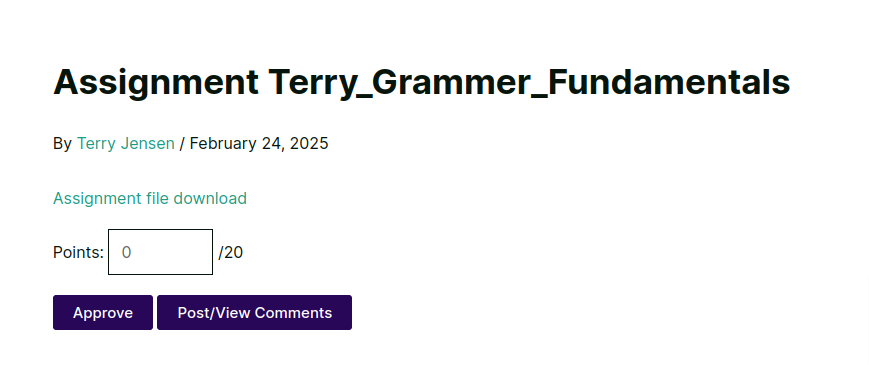Open Post/View Comments

(254, 313)
